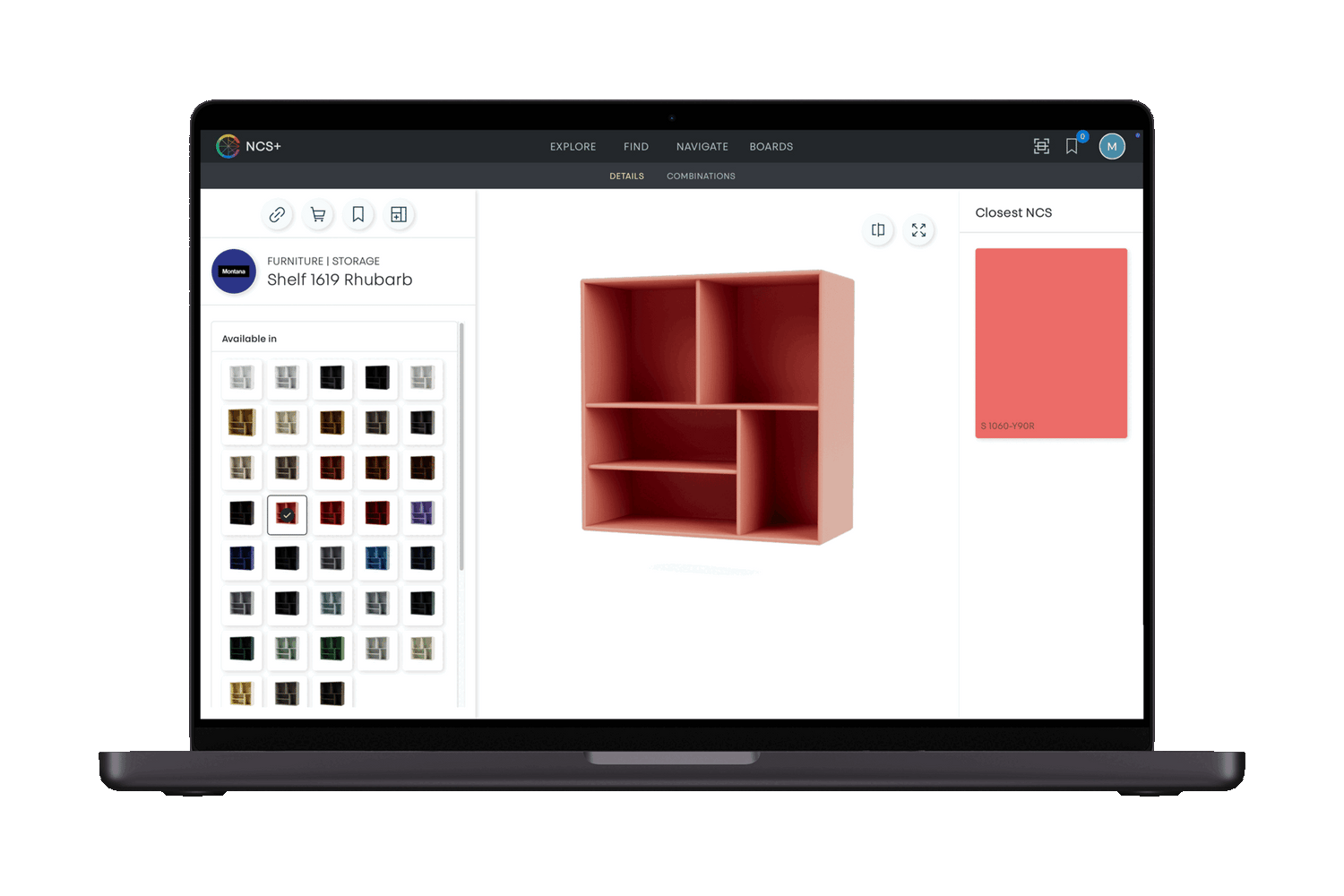Go to the FIND menu
This screenshot has width=1344, height=896.
(636, 147)
